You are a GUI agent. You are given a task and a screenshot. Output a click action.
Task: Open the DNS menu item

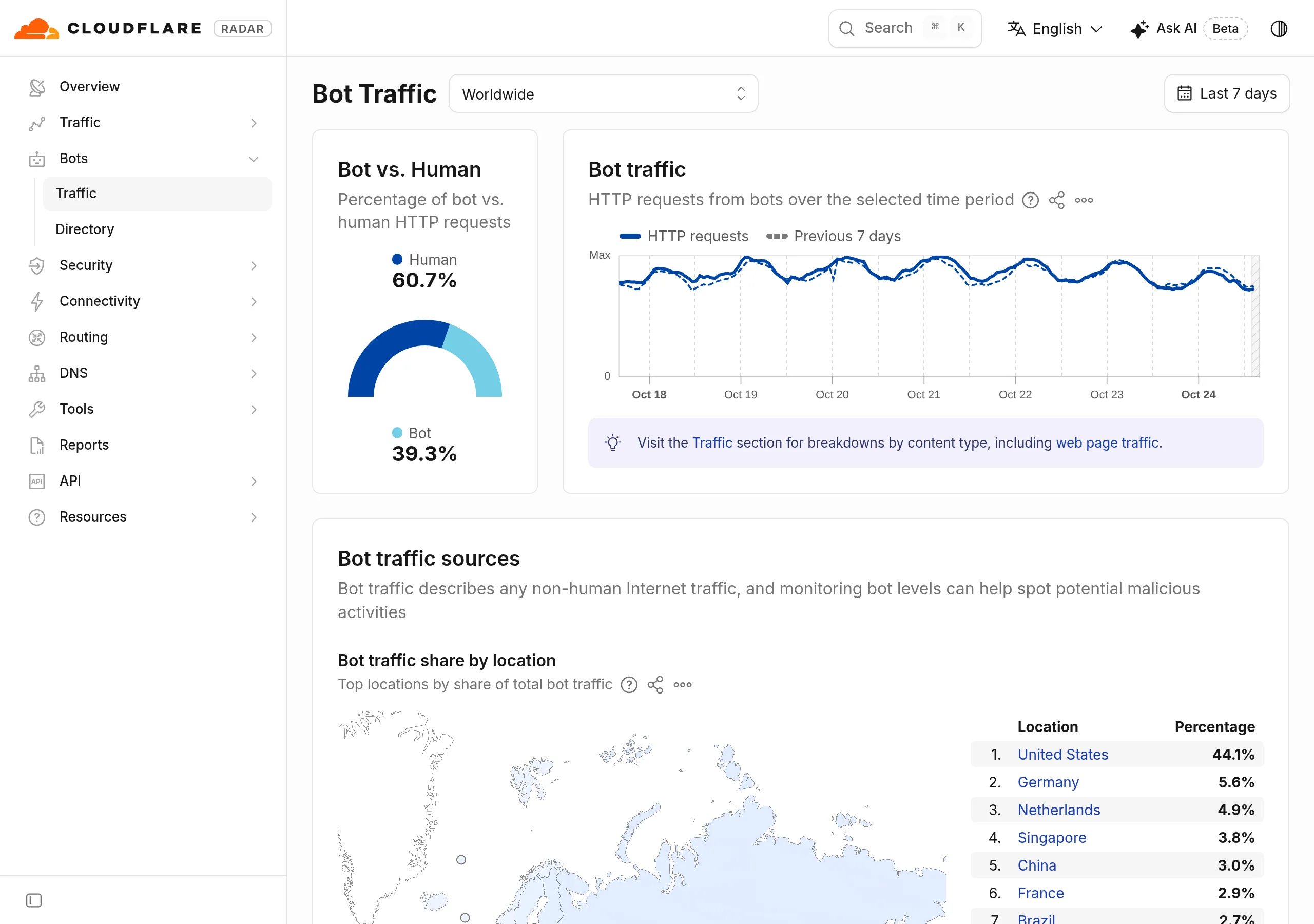143,373
